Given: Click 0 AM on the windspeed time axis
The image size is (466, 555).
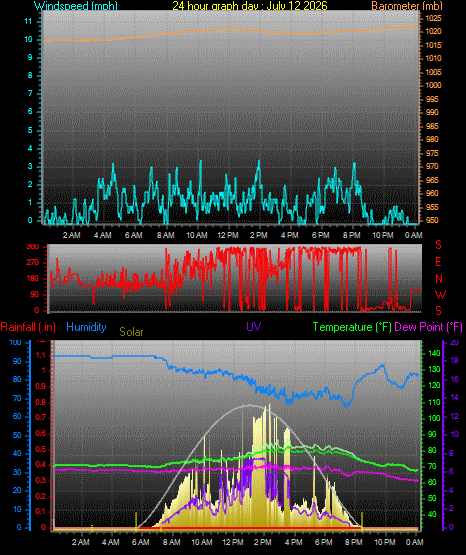Looking at the screenshot, I should pos(413,235).
